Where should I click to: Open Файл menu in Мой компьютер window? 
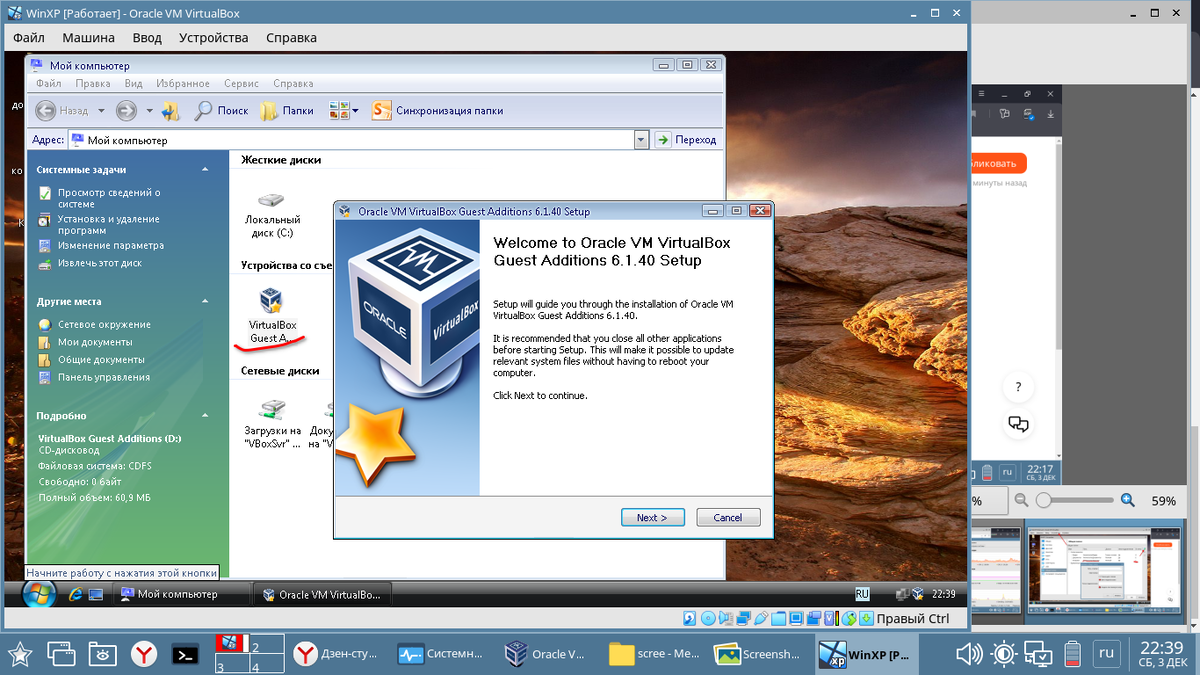[x=49, y=84]
